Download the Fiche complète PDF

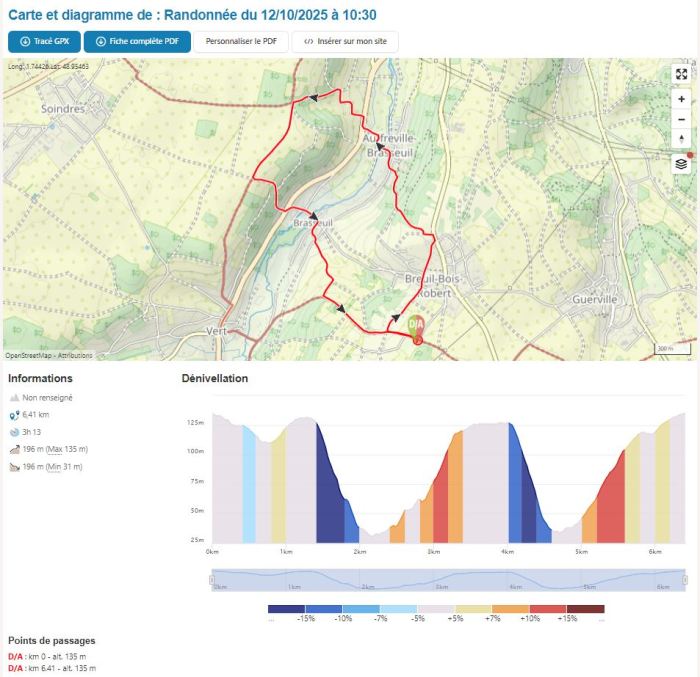[x=137, y=42]
